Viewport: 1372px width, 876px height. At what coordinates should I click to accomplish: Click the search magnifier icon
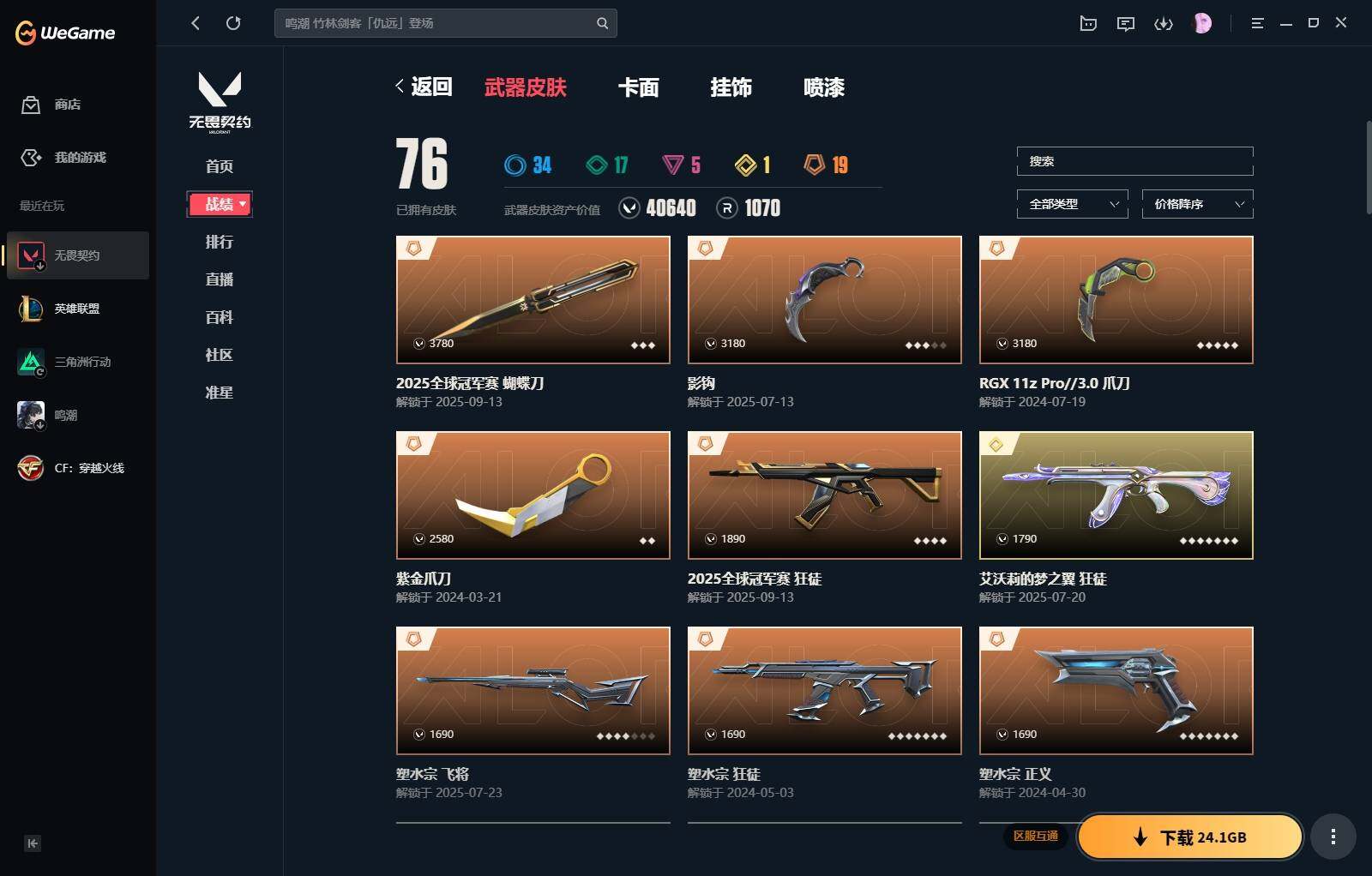(602, 23)
